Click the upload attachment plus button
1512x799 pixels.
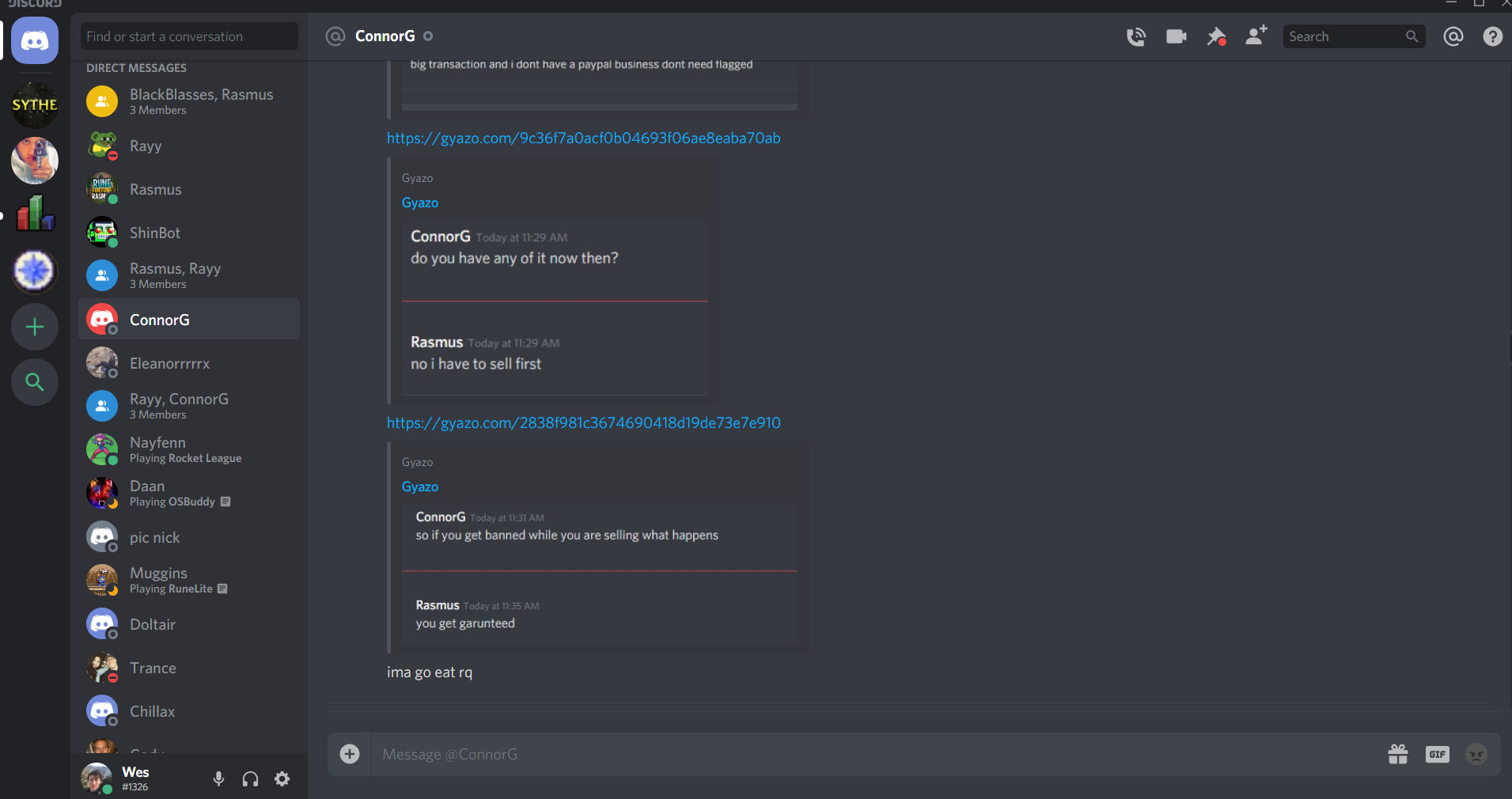350,754
